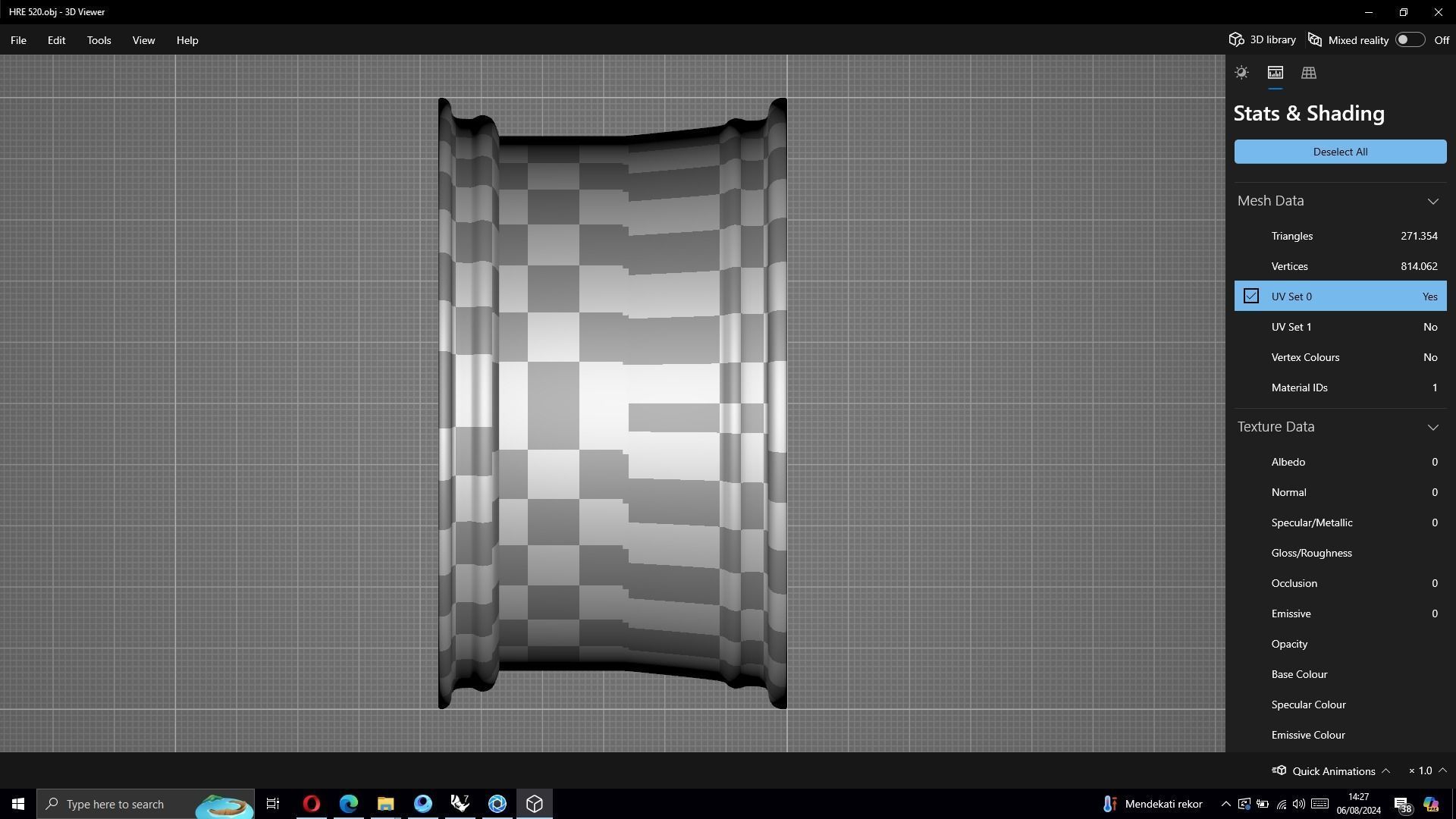The image size is (1456, 819).
Task: Open the Grid & Views panel icon
Action: 1308,73
